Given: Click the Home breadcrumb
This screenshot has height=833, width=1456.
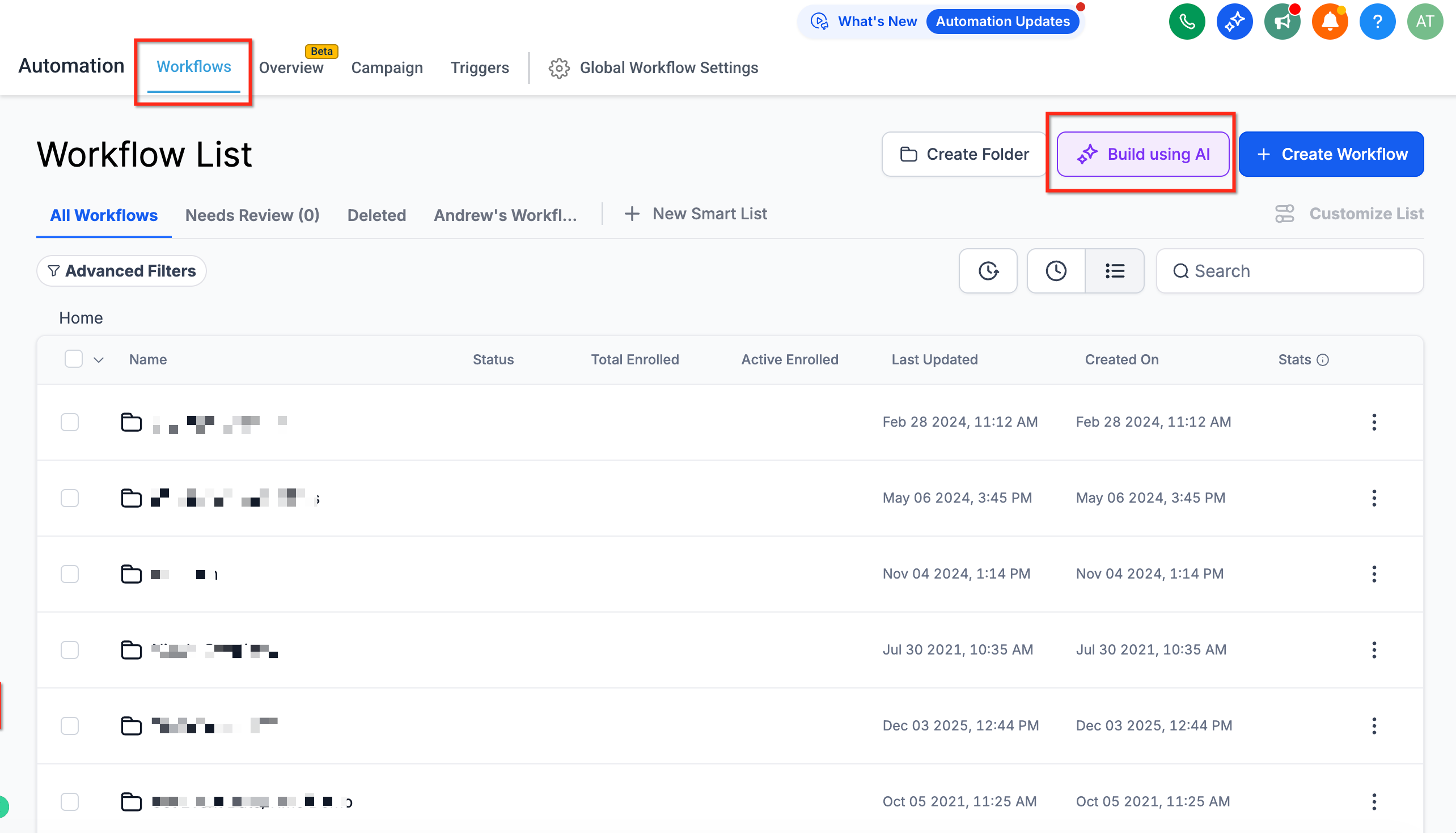Looking at the screenshot, I should click(81, 318).
